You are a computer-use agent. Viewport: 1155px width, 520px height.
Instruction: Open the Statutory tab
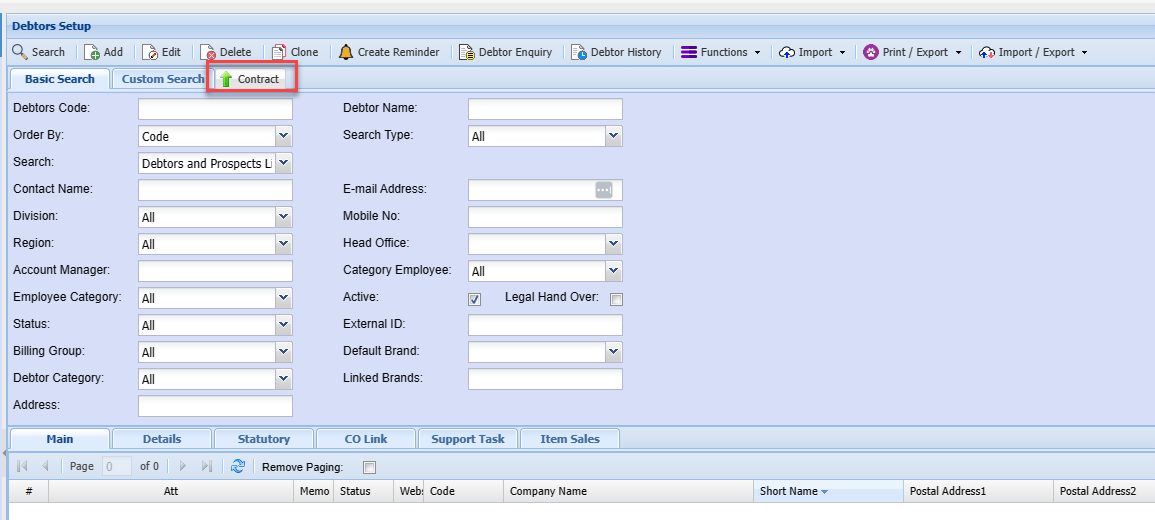(264, 439)
